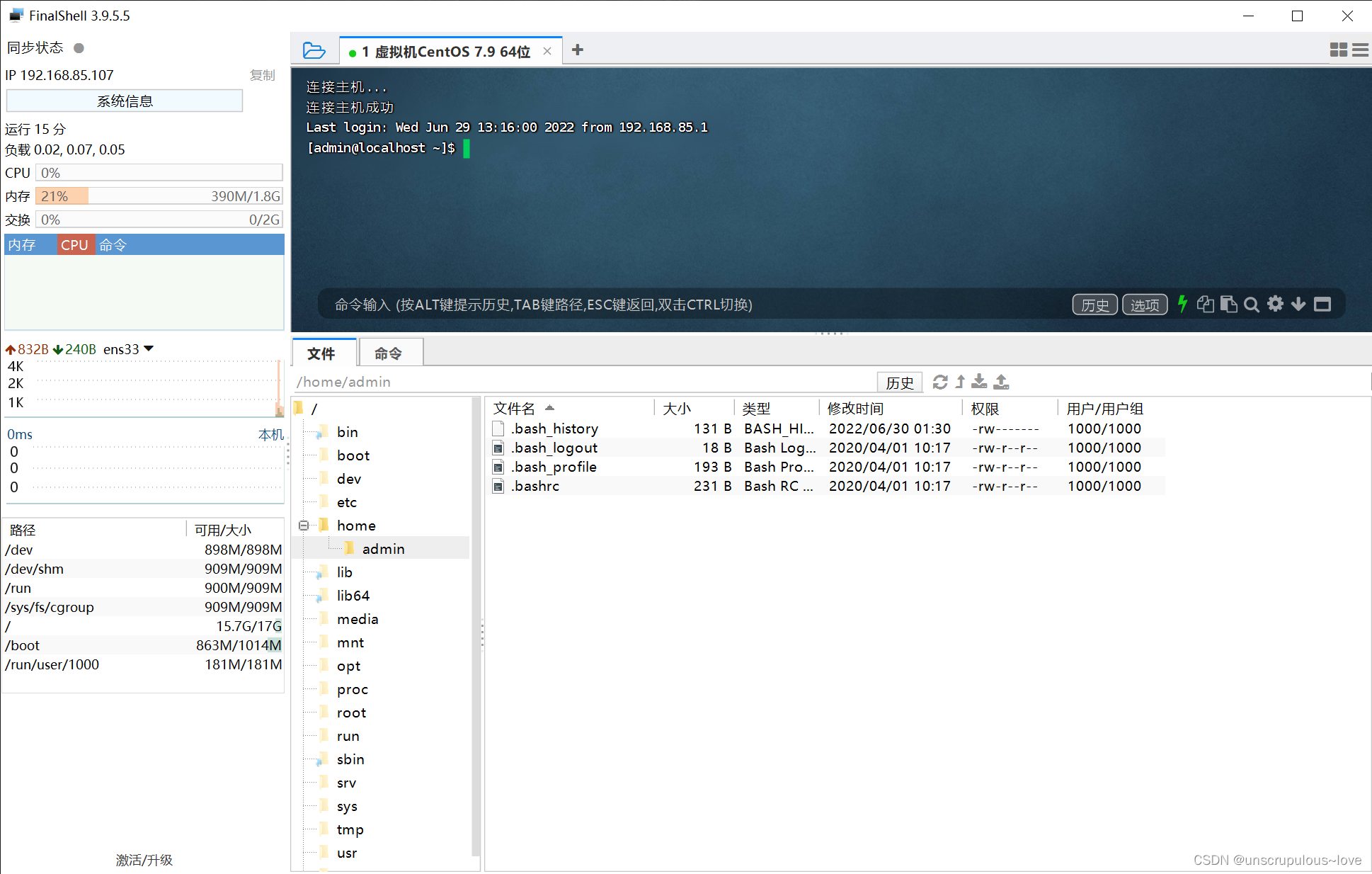1372x874 pixels.
Task: Click the paste icon in terminal toolbar
Action: (1228, 304)
